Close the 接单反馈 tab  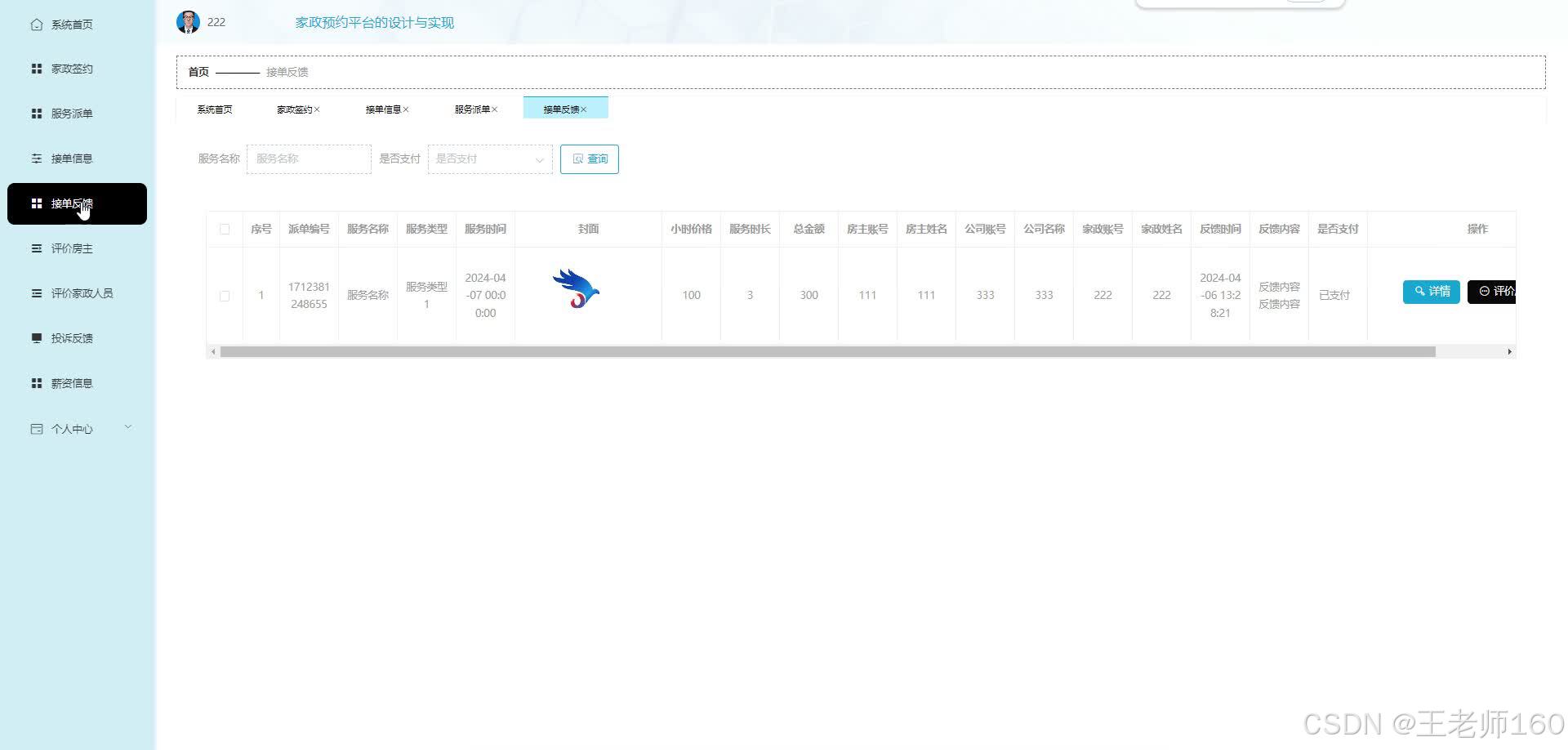[584, 109]
